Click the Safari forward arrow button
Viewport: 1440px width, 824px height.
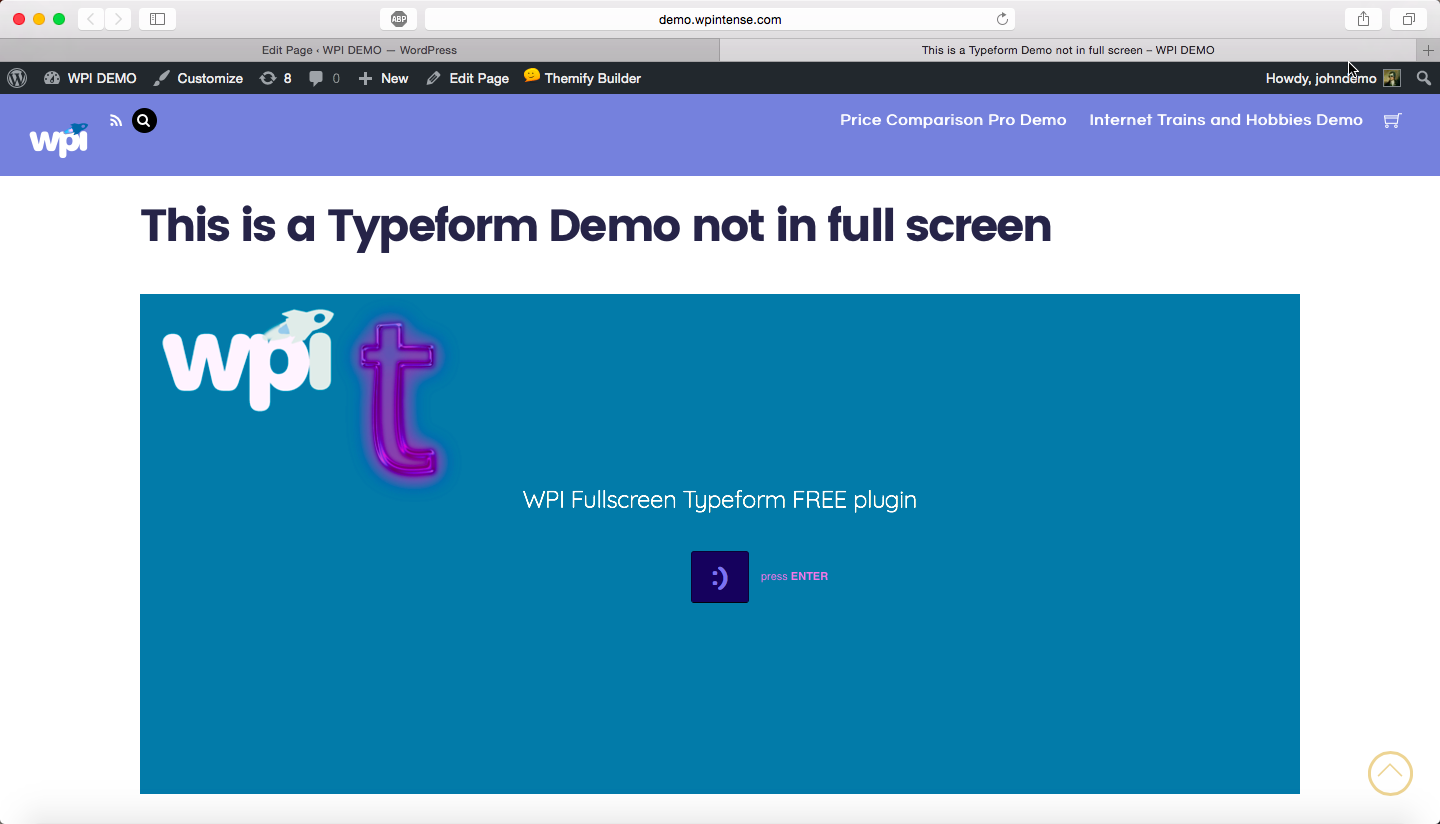(118, 19)
